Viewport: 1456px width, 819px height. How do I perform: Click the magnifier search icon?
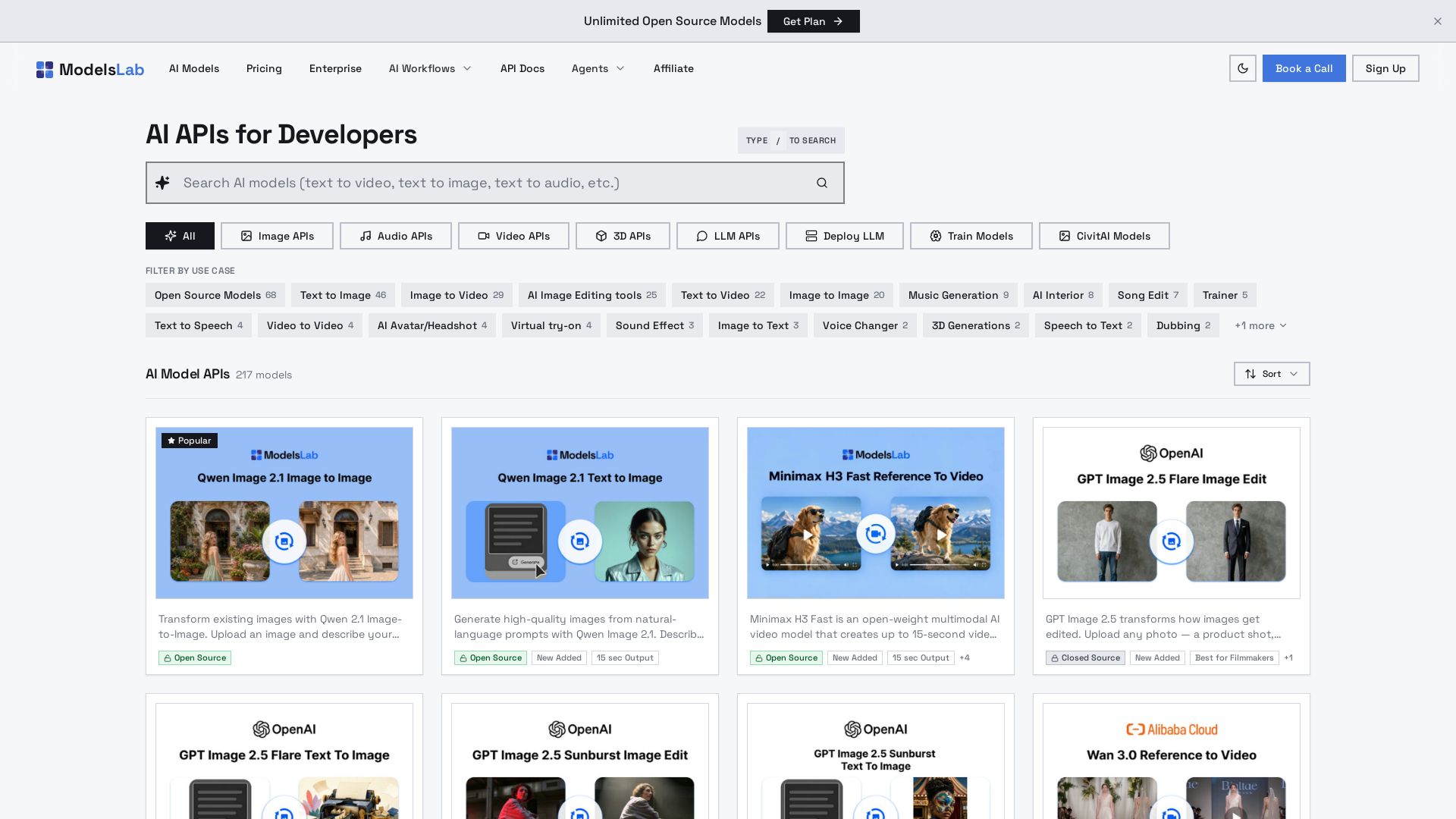click(x=822, y=183)
